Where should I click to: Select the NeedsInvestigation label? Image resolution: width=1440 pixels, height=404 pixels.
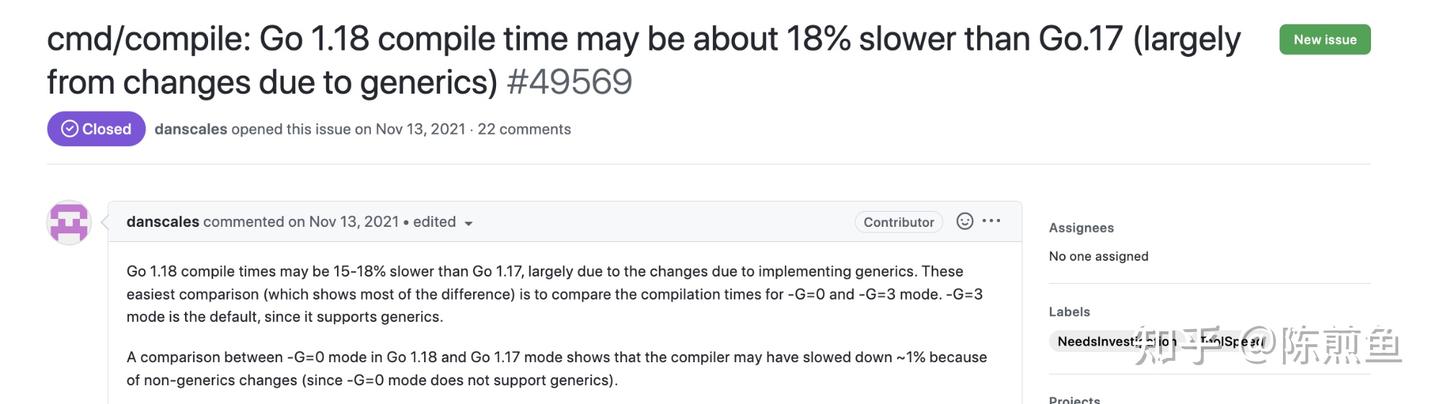coord(1112,342)
